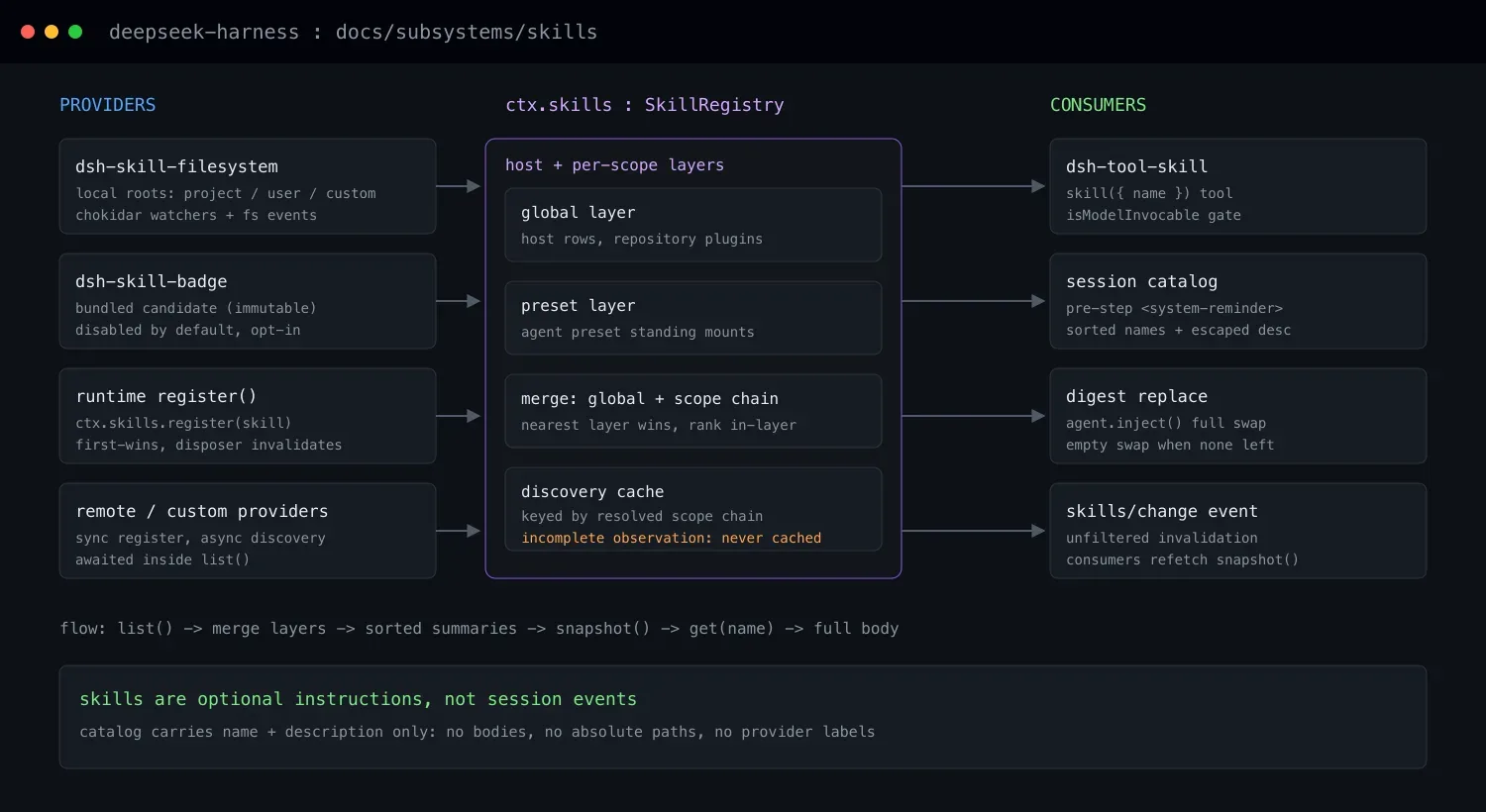Select 'merge: global + scope chain' title
The image size is (1486, 812).
pos(650,399)
